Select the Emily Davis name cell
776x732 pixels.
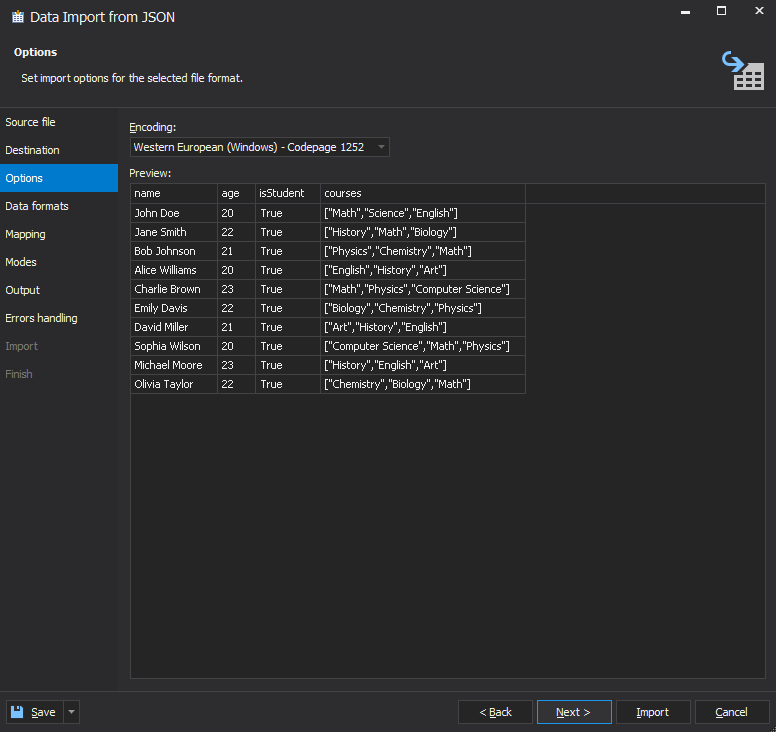coord(174,308)
